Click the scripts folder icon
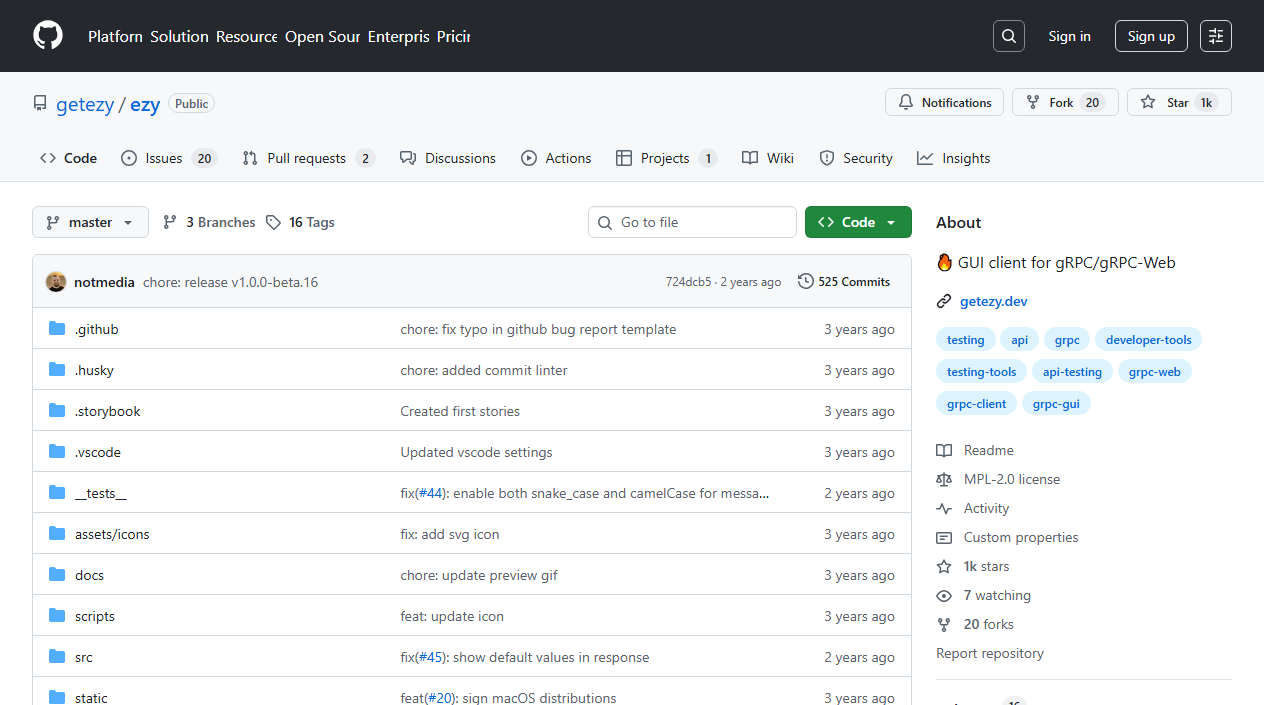This screenshot has width=1264, height=705. point(57,616)
